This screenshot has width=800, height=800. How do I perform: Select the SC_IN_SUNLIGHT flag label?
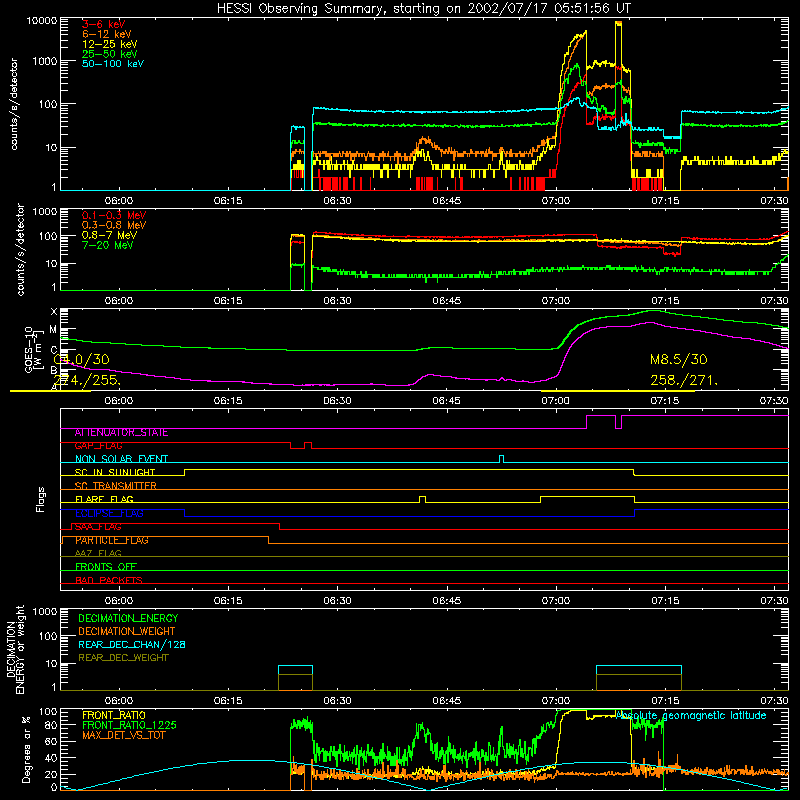pos(115,472)
